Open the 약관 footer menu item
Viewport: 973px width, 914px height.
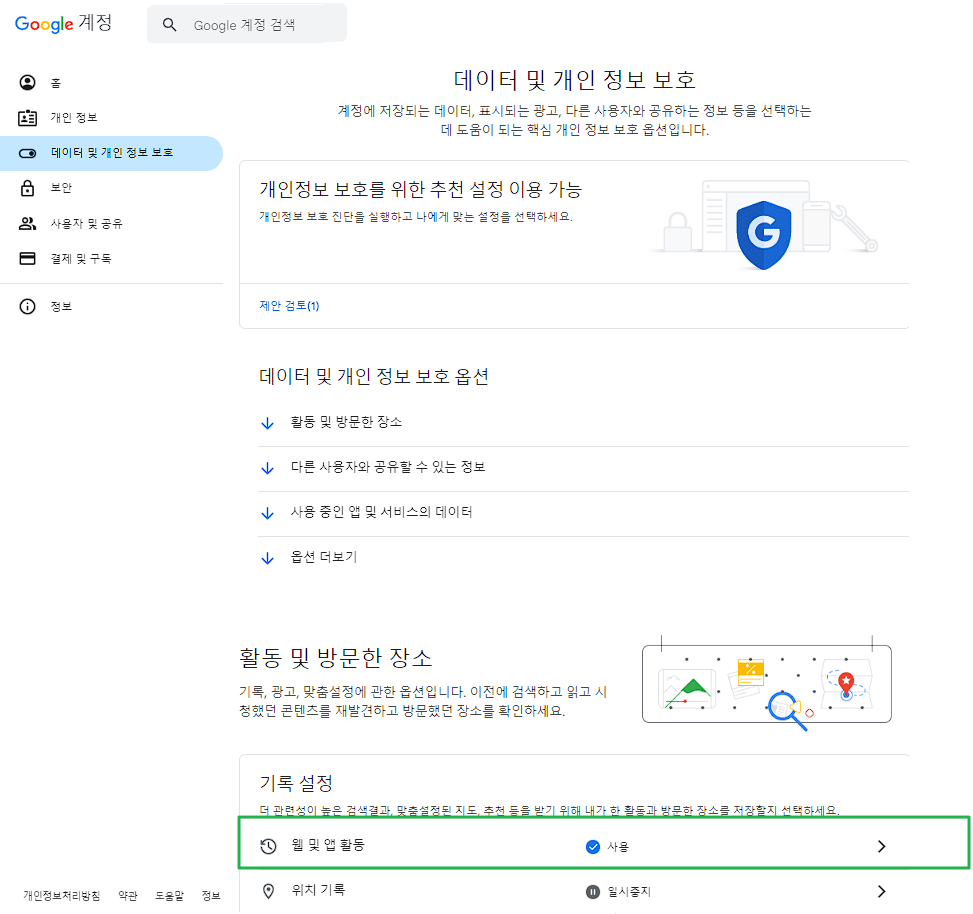click(x=128, y=896)
